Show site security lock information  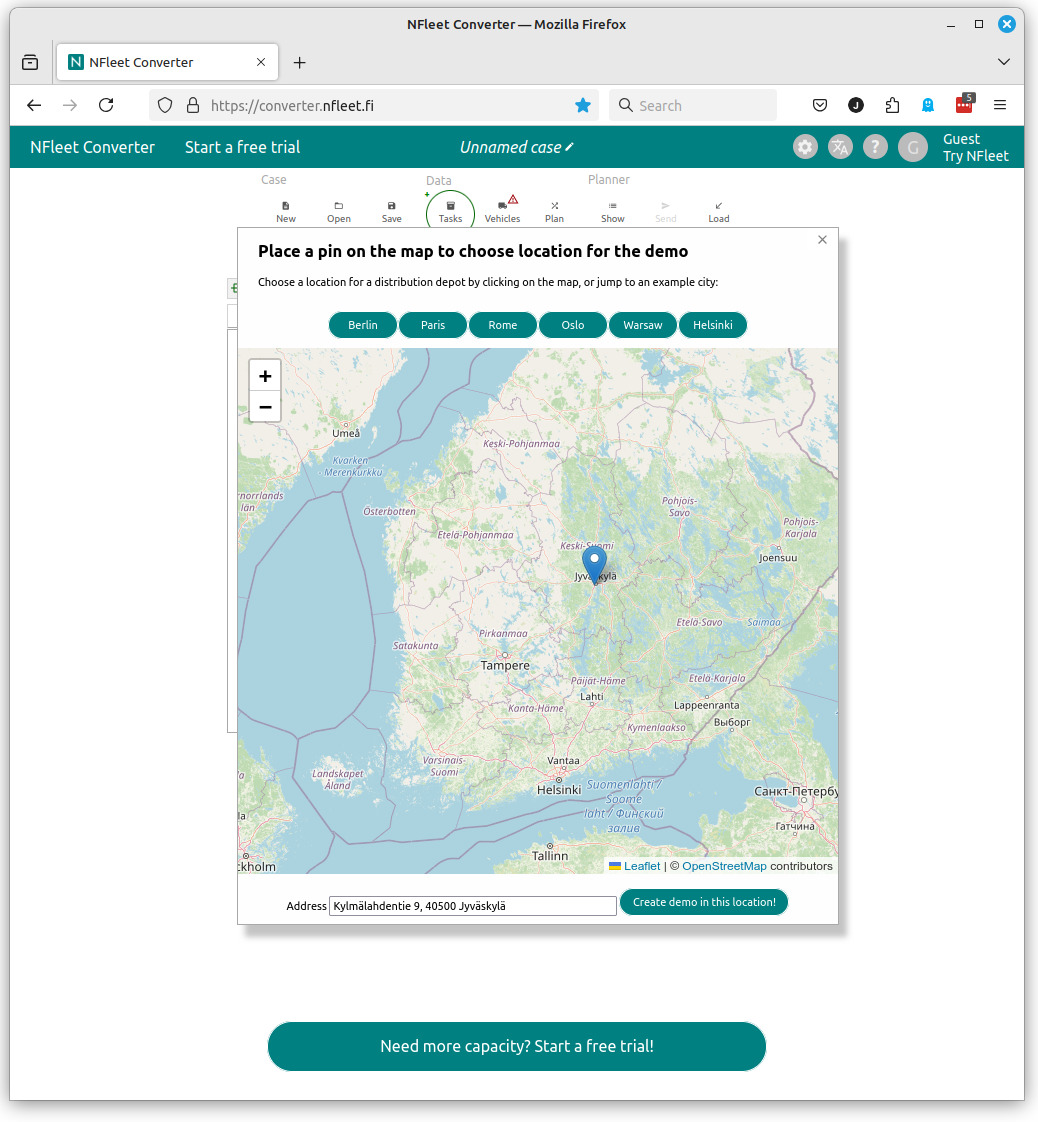193,106
